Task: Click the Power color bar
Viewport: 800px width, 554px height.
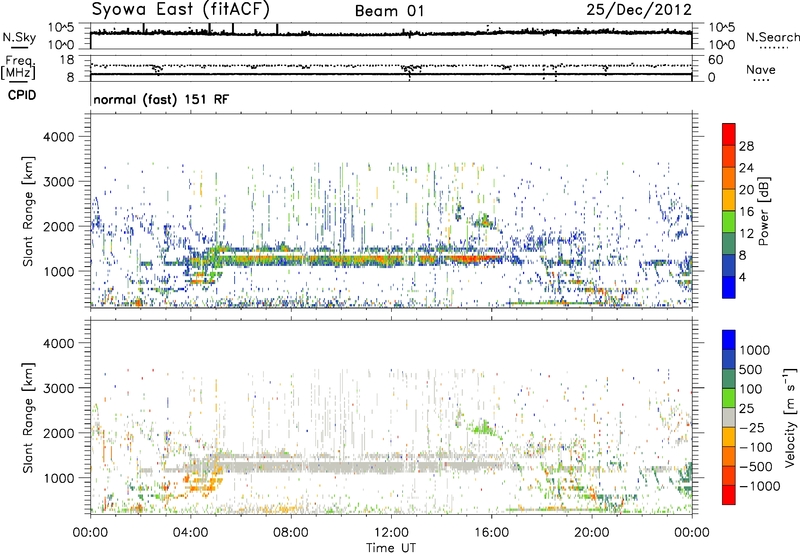Action: (x=729, y=211)
